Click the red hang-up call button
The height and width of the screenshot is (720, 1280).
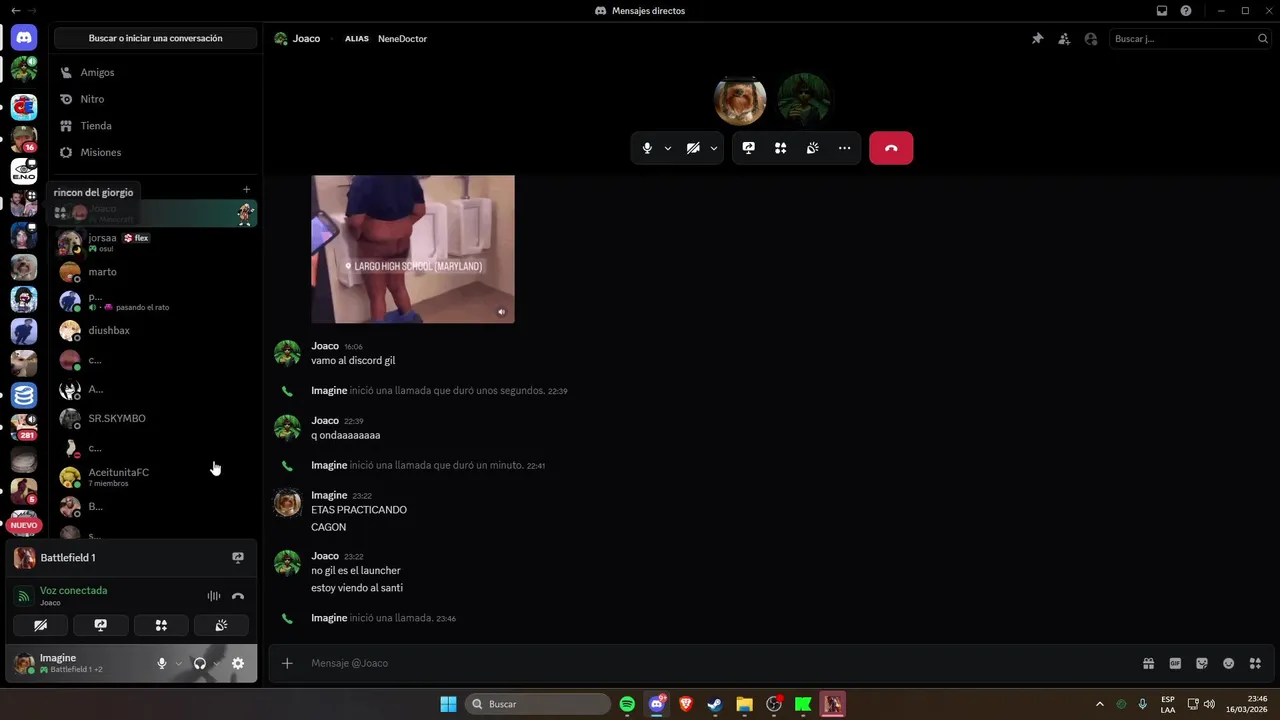(x=891, y=148)
